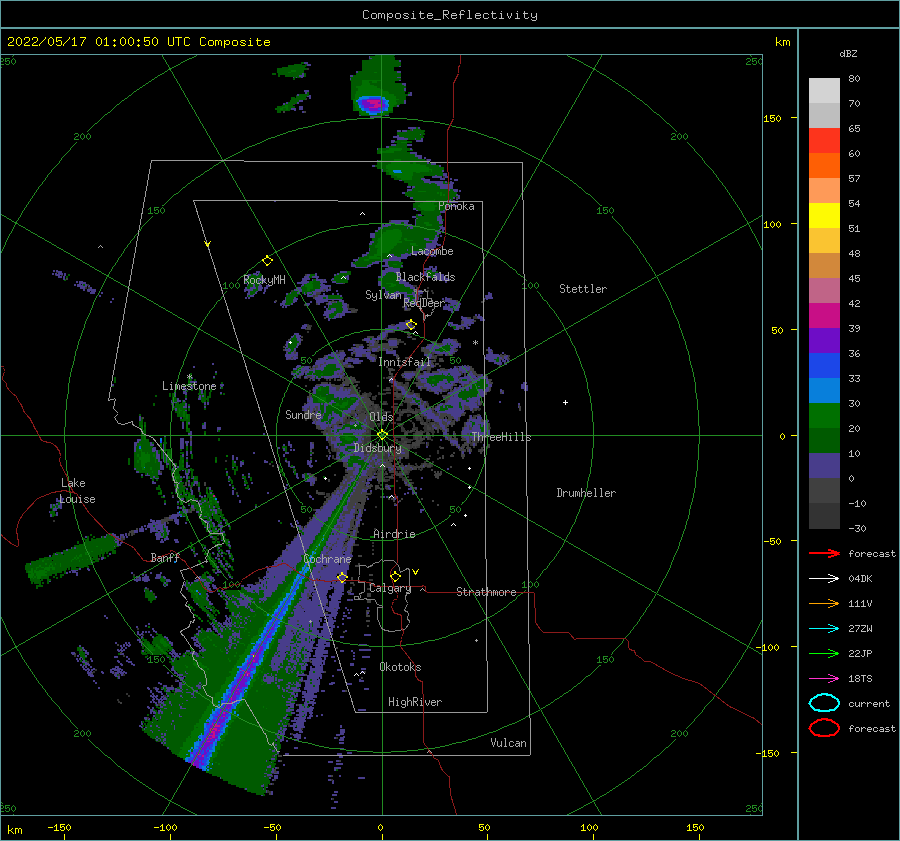The height and width of the screenshot is (841, 900).
Task: Click the RockyMH label
Action: pyautogui.click(x=265, y=280)
